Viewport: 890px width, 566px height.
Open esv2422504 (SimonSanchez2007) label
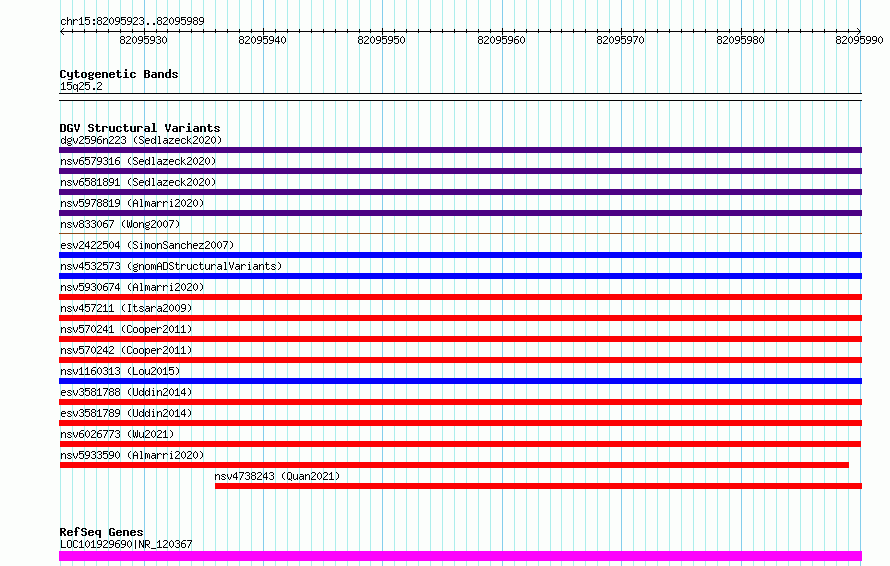[147, 245]
